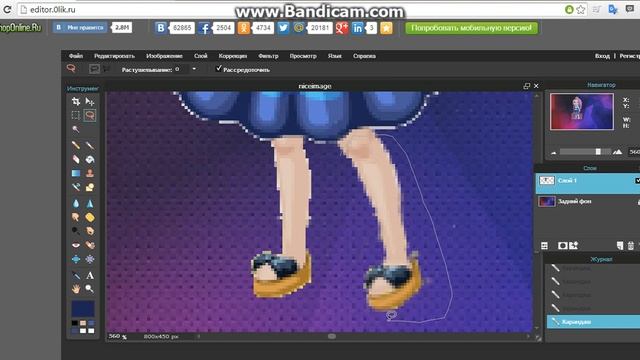The image size is (640, 360).
Task: Select the Dodge tool
Action: tap(76, 231)
